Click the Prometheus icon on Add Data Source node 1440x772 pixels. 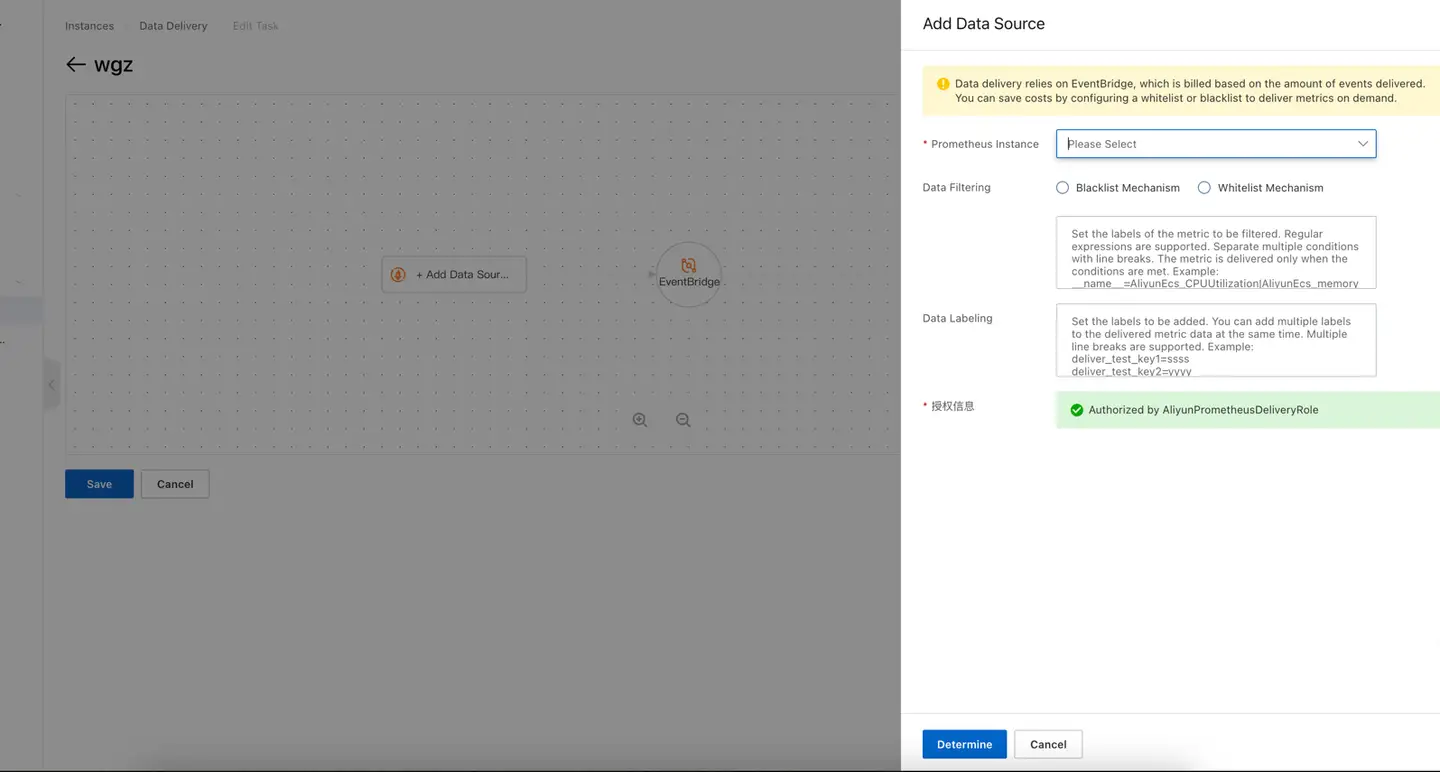coord(399,273)
